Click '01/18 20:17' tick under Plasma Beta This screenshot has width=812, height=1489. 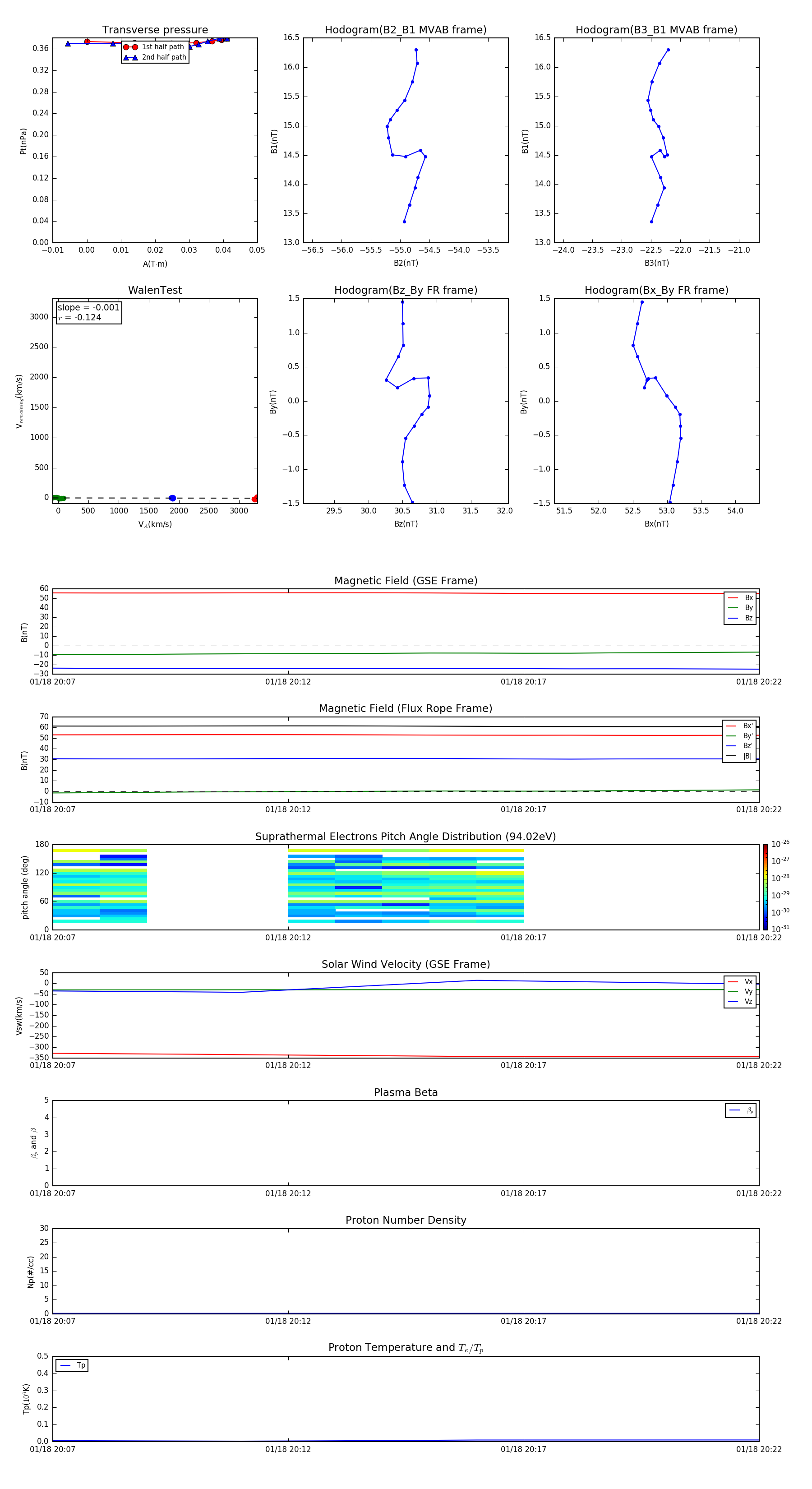point(524,1193)
